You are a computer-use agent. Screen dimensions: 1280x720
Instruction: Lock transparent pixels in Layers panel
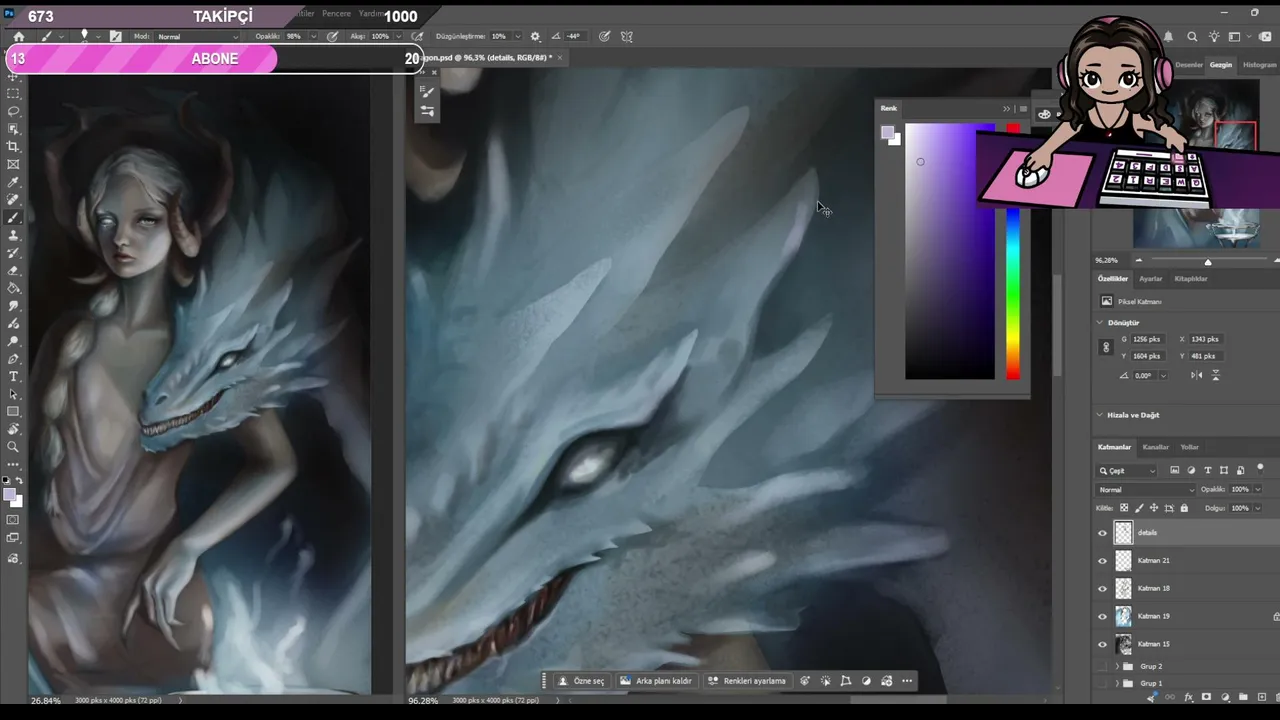coord(1124,508)
